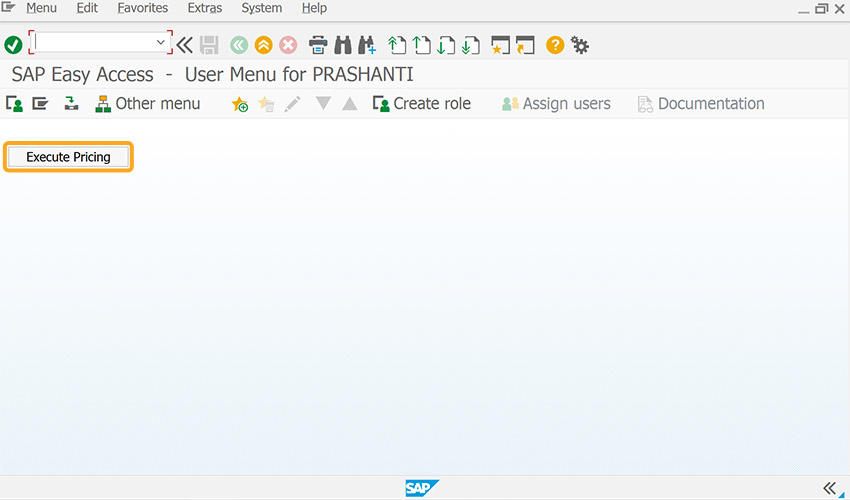
Task: Click the red Cancel icon
Action: tap(288, 45)
